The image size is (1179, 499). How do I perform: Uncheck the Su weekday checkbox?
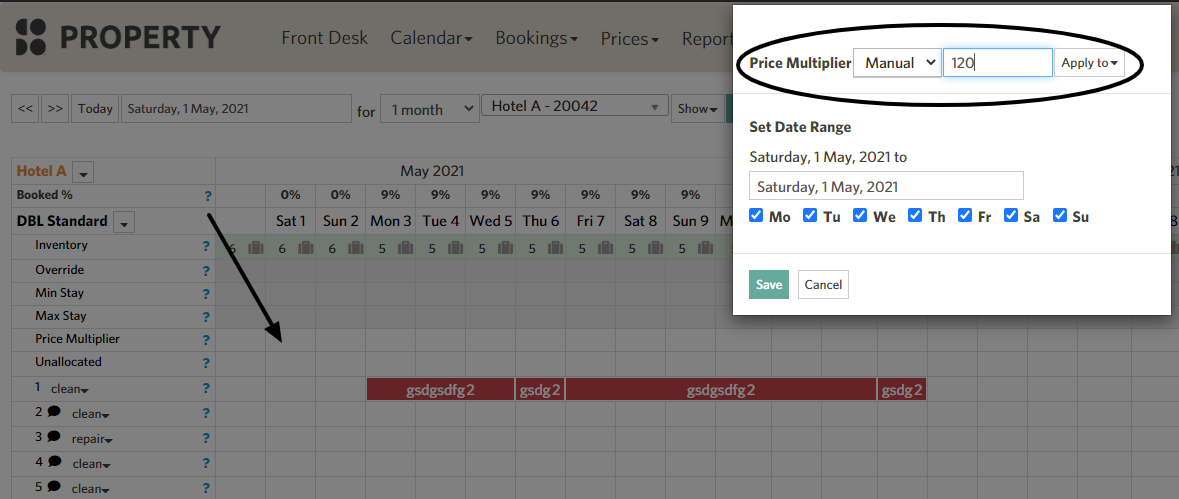(1059, 216)
